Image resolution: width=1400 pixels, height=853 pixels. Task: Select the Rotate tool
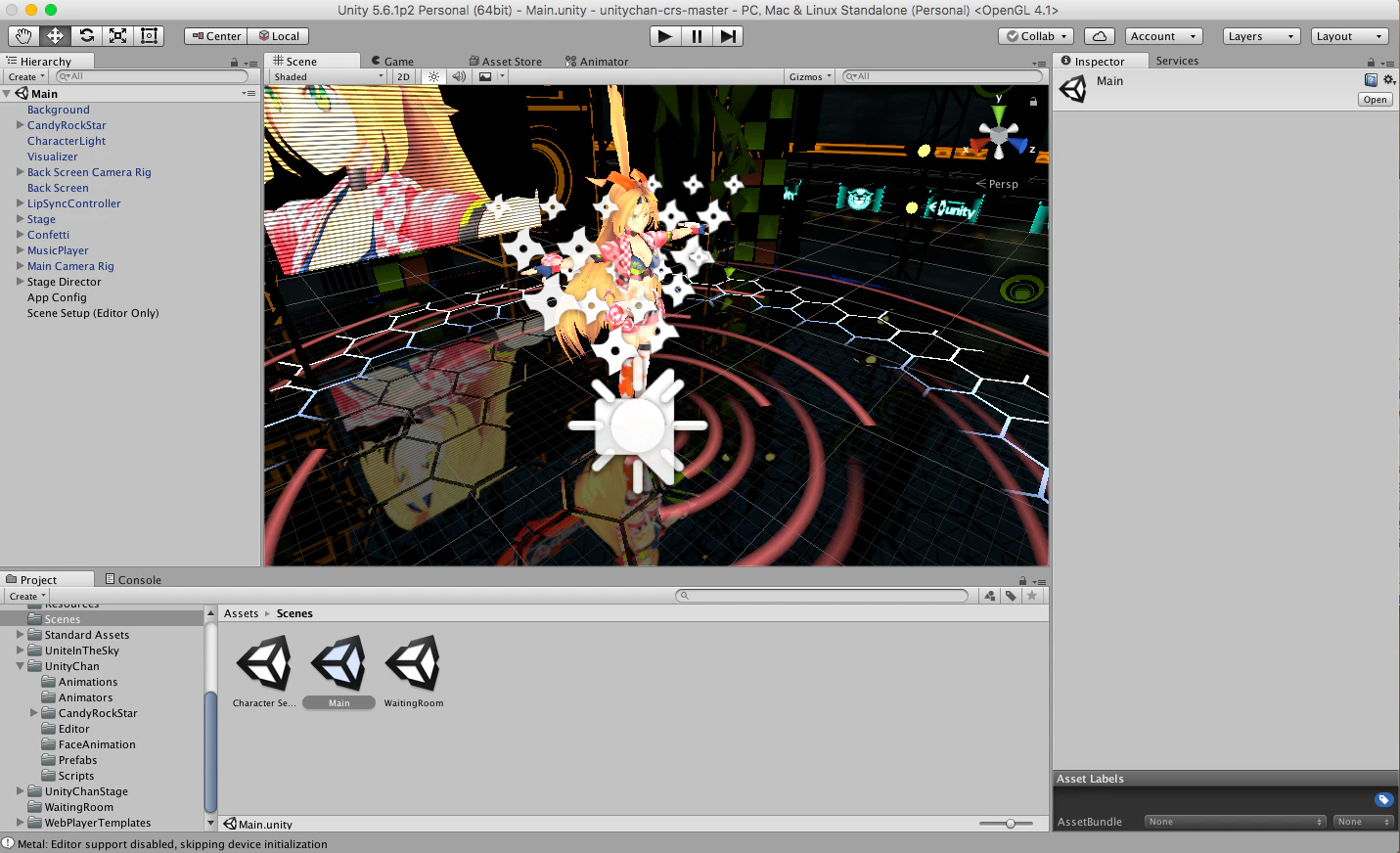coord(86,36)
